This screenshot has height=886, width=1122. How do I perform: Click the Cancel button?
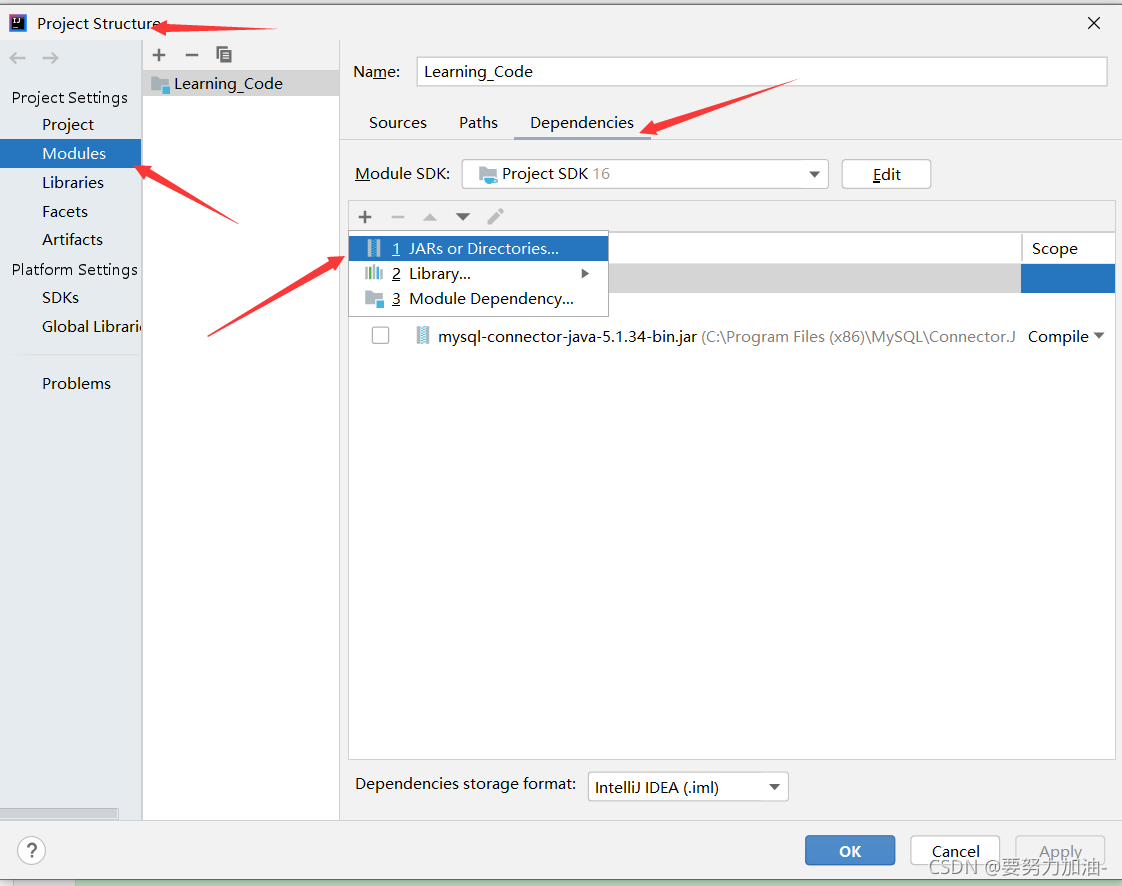pos(955,850)
